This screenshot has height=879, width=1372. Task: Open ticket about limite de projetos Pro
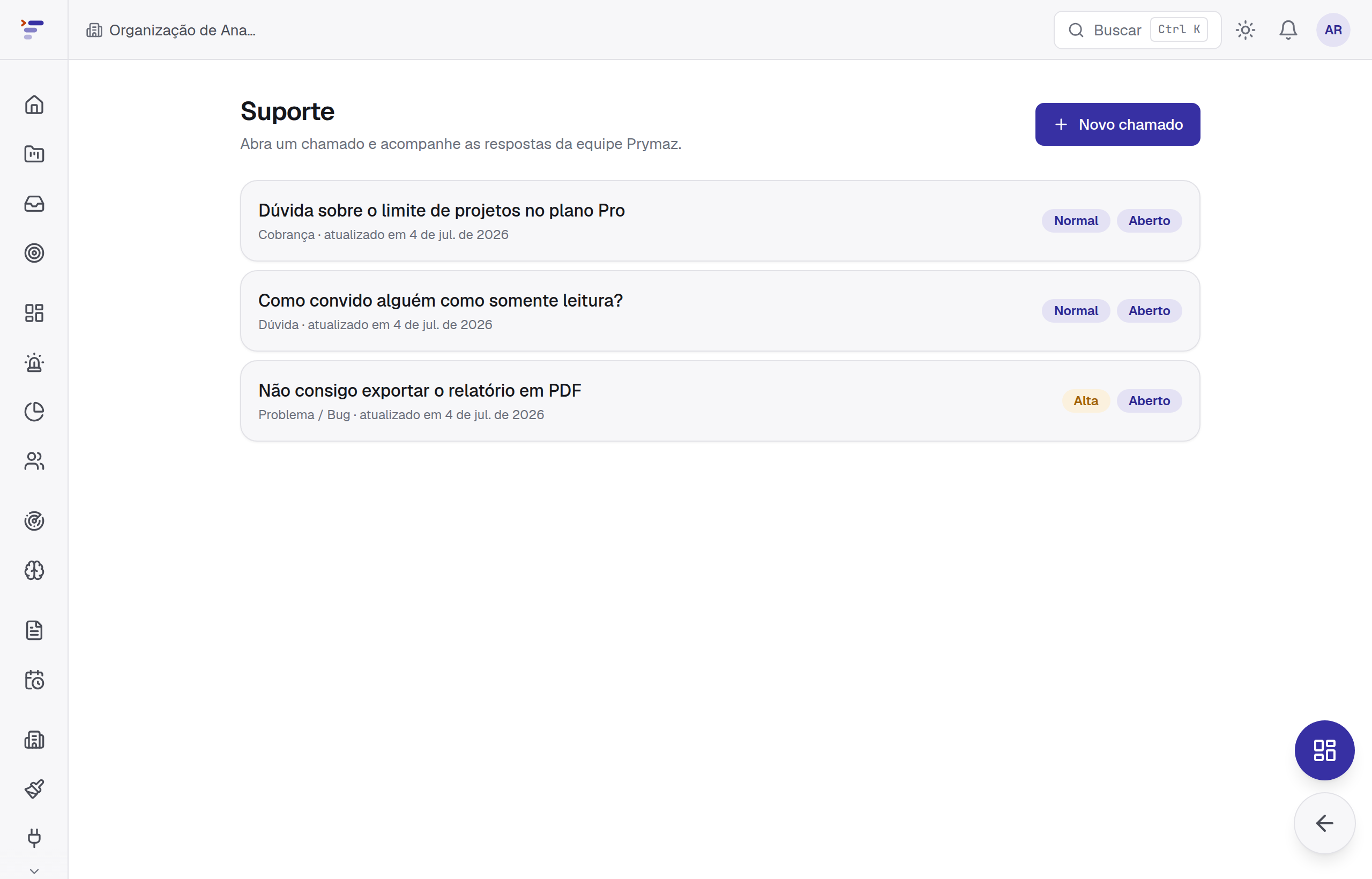click(x=720, y=221)
